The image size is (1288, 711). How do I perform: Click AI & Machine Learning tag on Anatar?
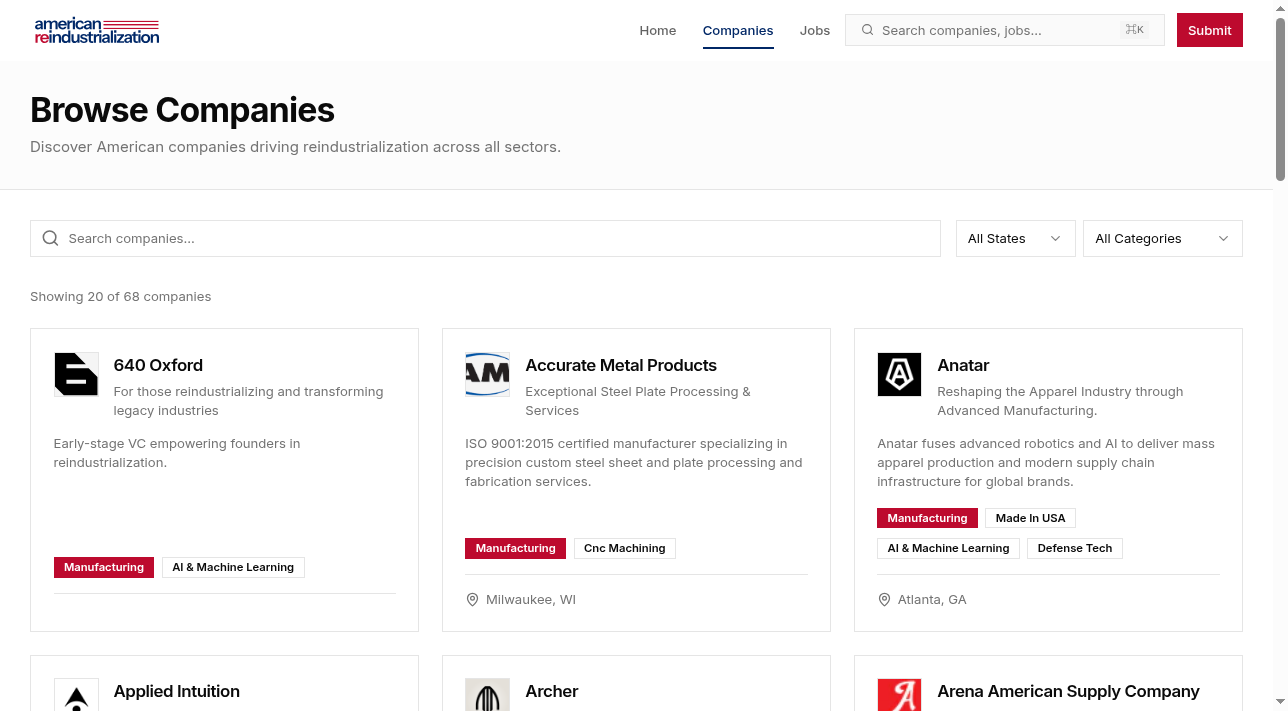[948, 548]
